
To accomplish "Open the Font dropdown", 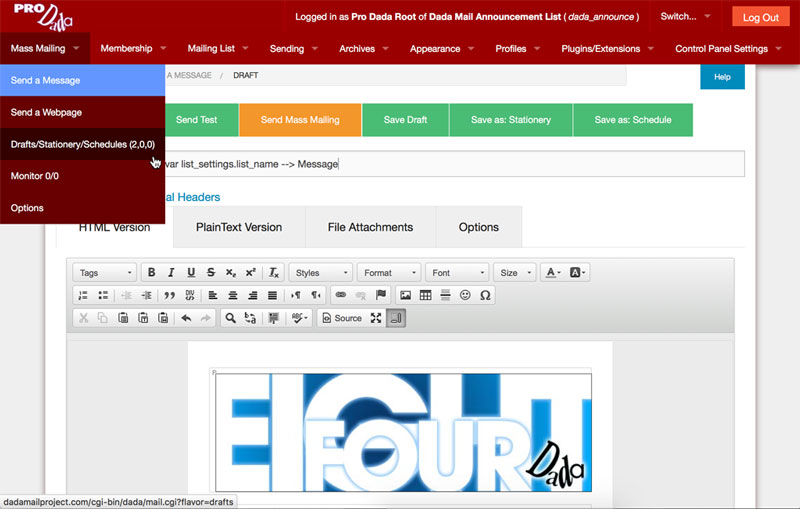I will (457, 273).
